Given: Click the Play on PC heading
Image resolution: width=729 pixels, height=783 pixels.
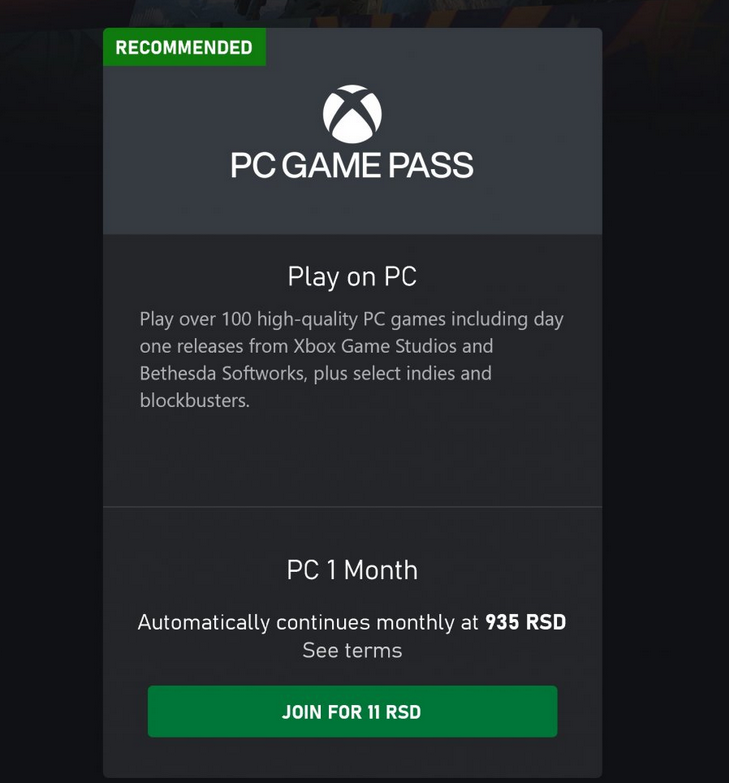Looking at the screenshot, I should click(352, 276).
